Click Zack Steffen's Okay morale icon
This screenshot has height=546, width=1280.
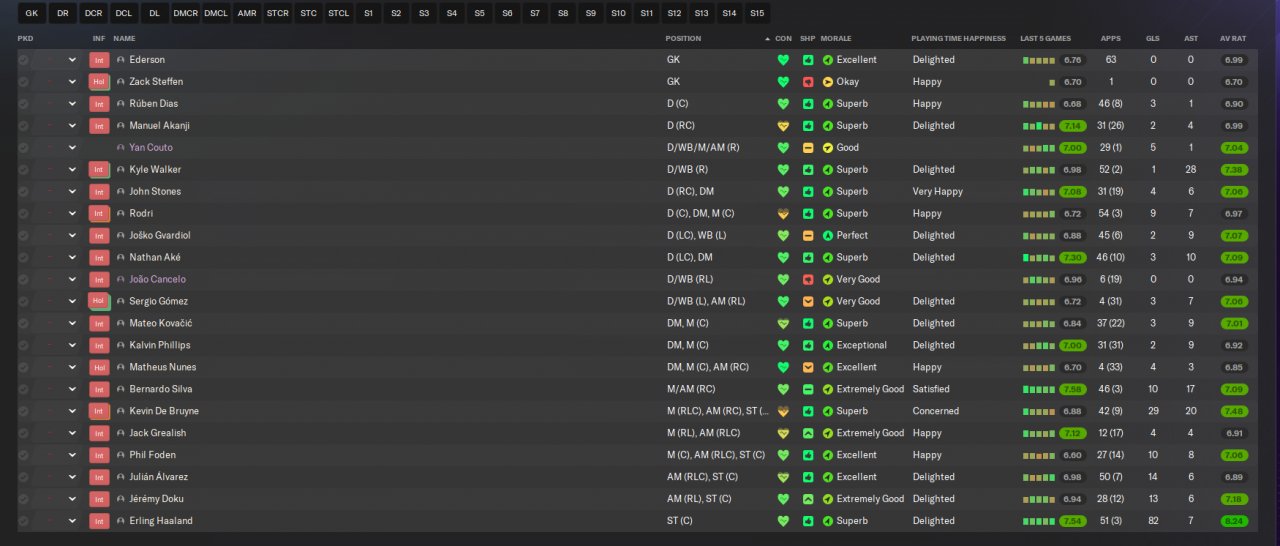(828, 82)
